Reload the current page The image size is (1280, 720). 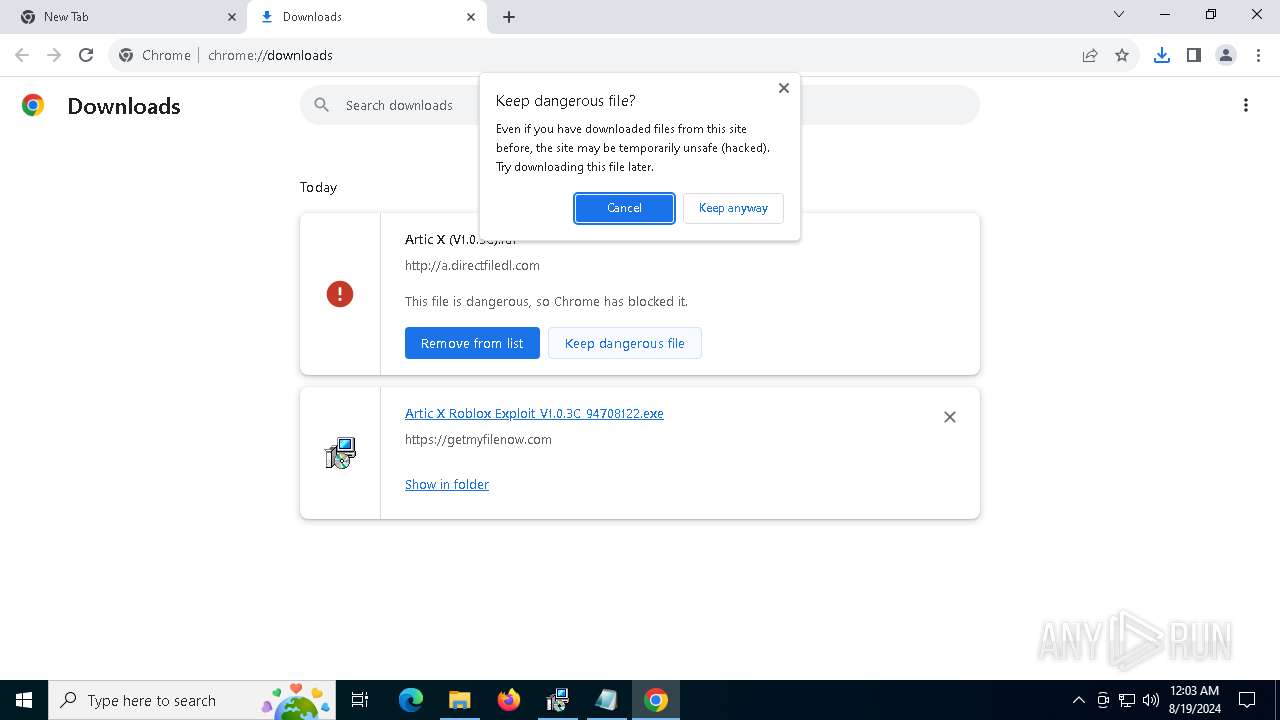[x=86, y=55]
